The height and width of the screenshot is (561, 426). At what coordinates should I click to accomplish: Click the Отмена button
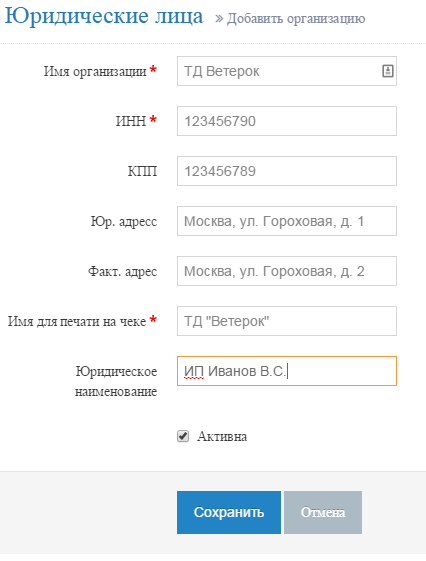[x=323, y=512]
